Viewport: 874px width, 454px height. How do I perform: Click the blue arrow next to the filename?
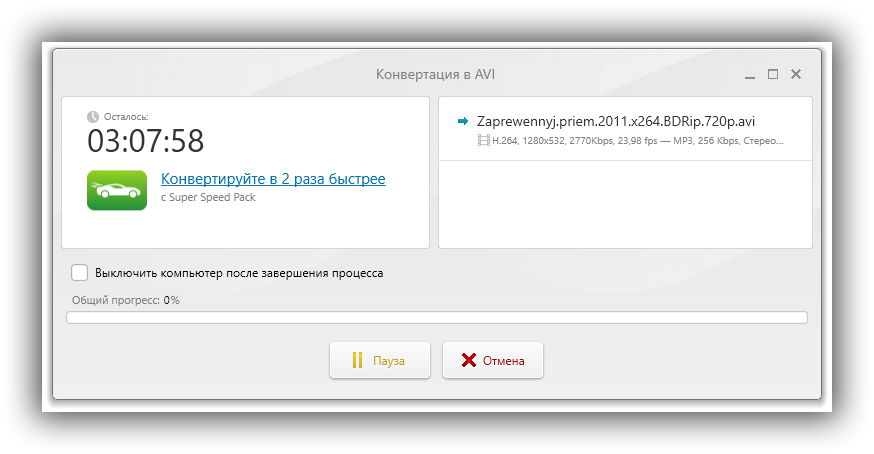tap(463, 121)
